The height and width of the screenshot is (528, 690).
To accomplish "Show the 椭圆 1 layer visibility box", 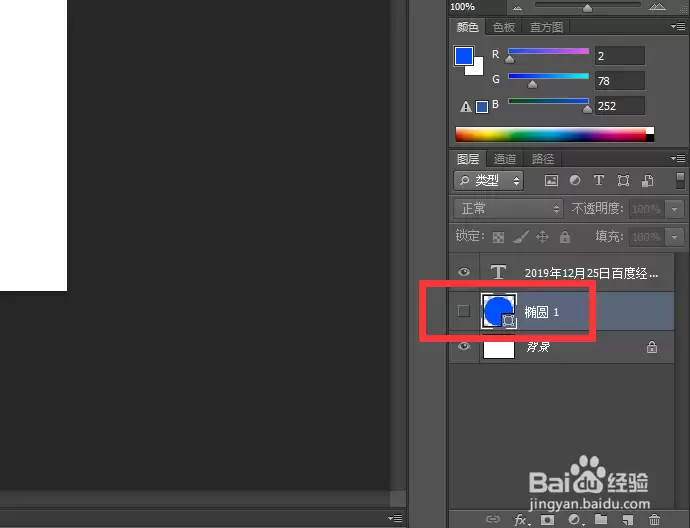I will click(463, 311).
